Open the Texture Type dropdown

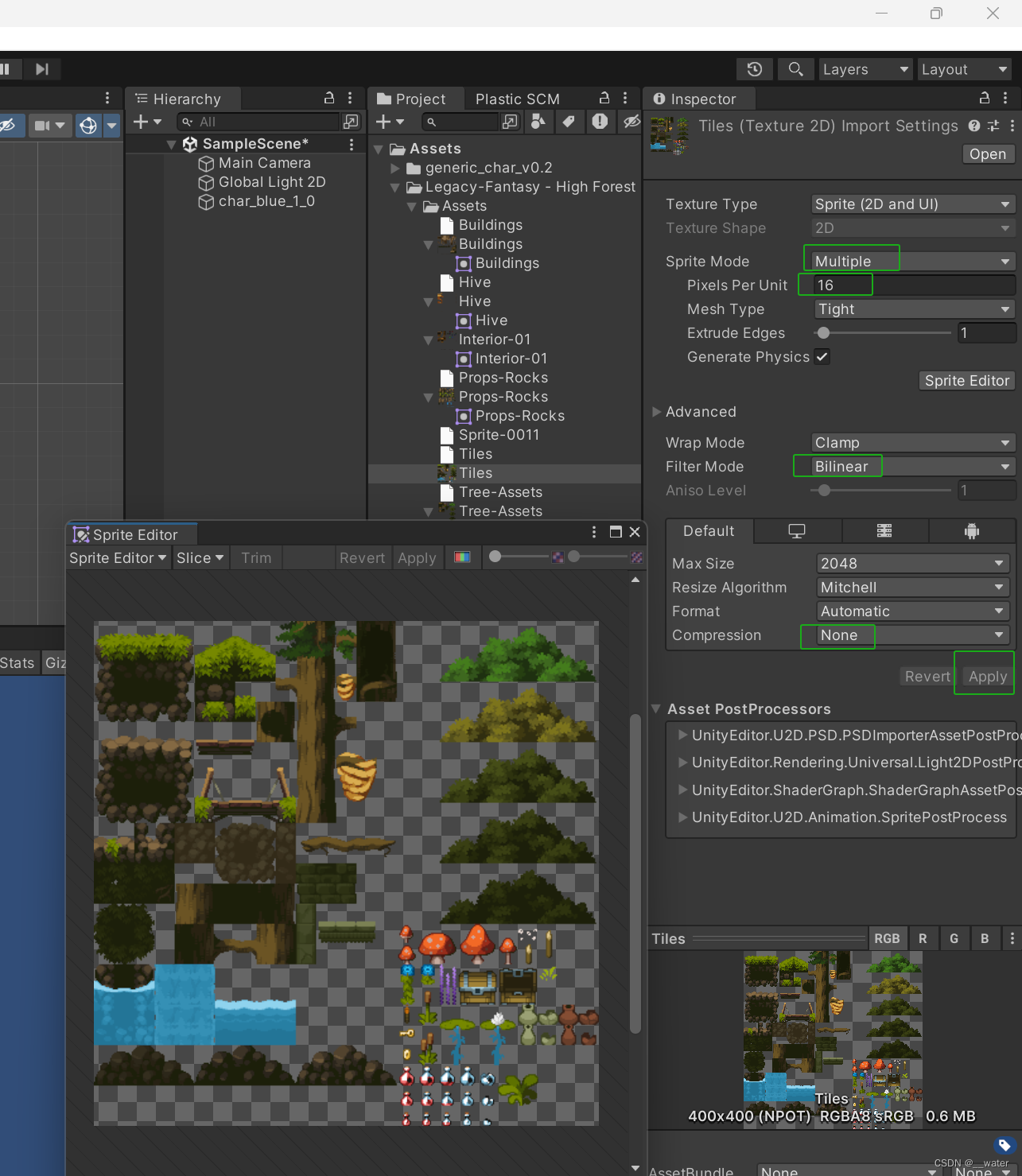(x=913, y=204)
